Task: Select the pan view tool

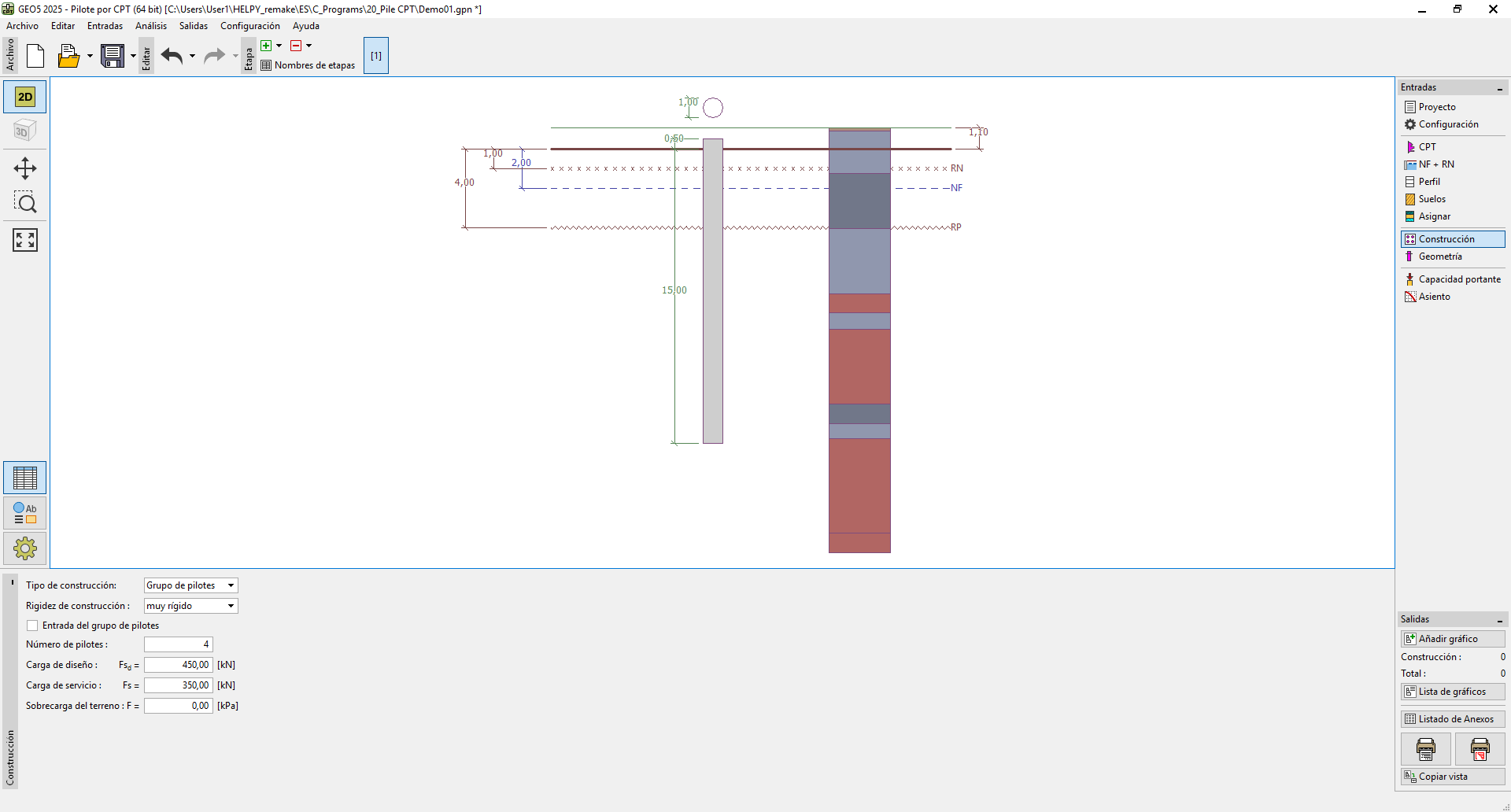Action: tap(25, 168)
